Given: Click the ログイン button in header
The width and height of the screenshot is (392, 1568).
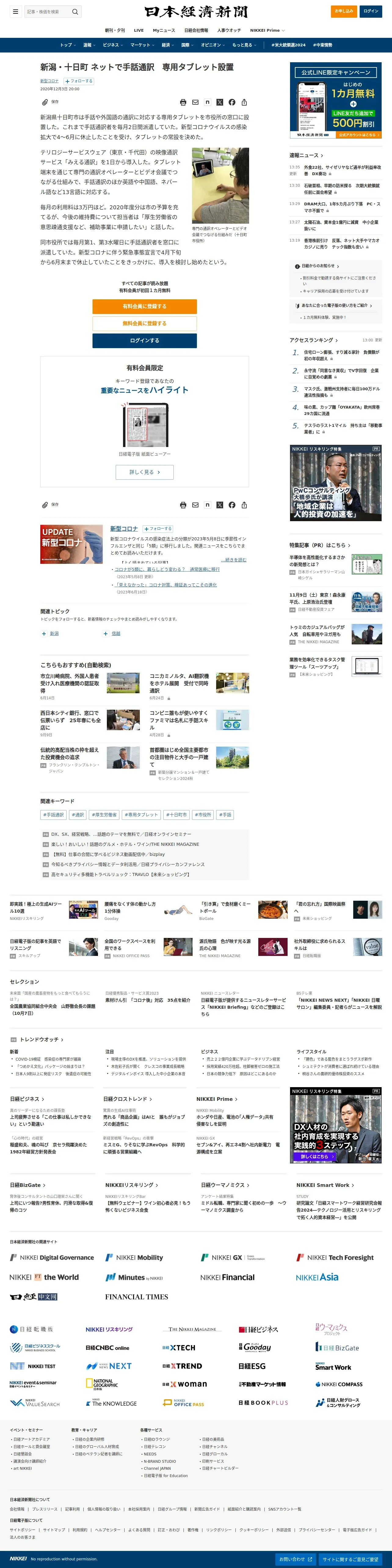Looking at the screenshot, I should tap(371, 11).
